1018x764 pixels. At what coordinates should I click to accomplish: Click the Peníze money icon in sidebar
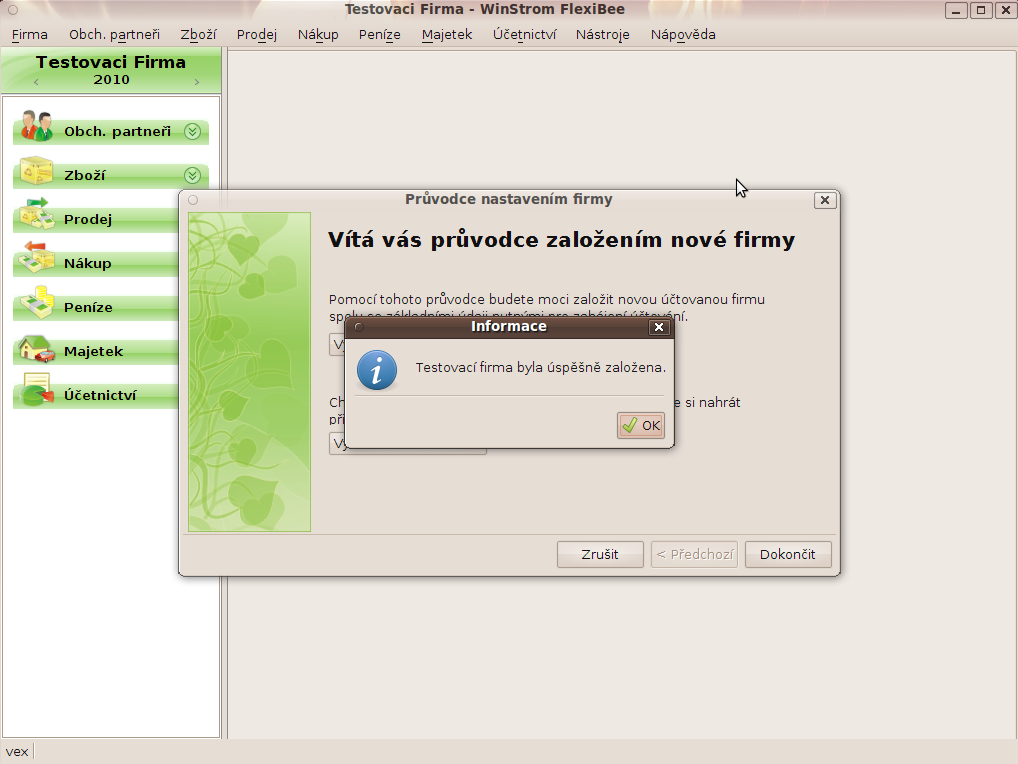tap(36, 302)
